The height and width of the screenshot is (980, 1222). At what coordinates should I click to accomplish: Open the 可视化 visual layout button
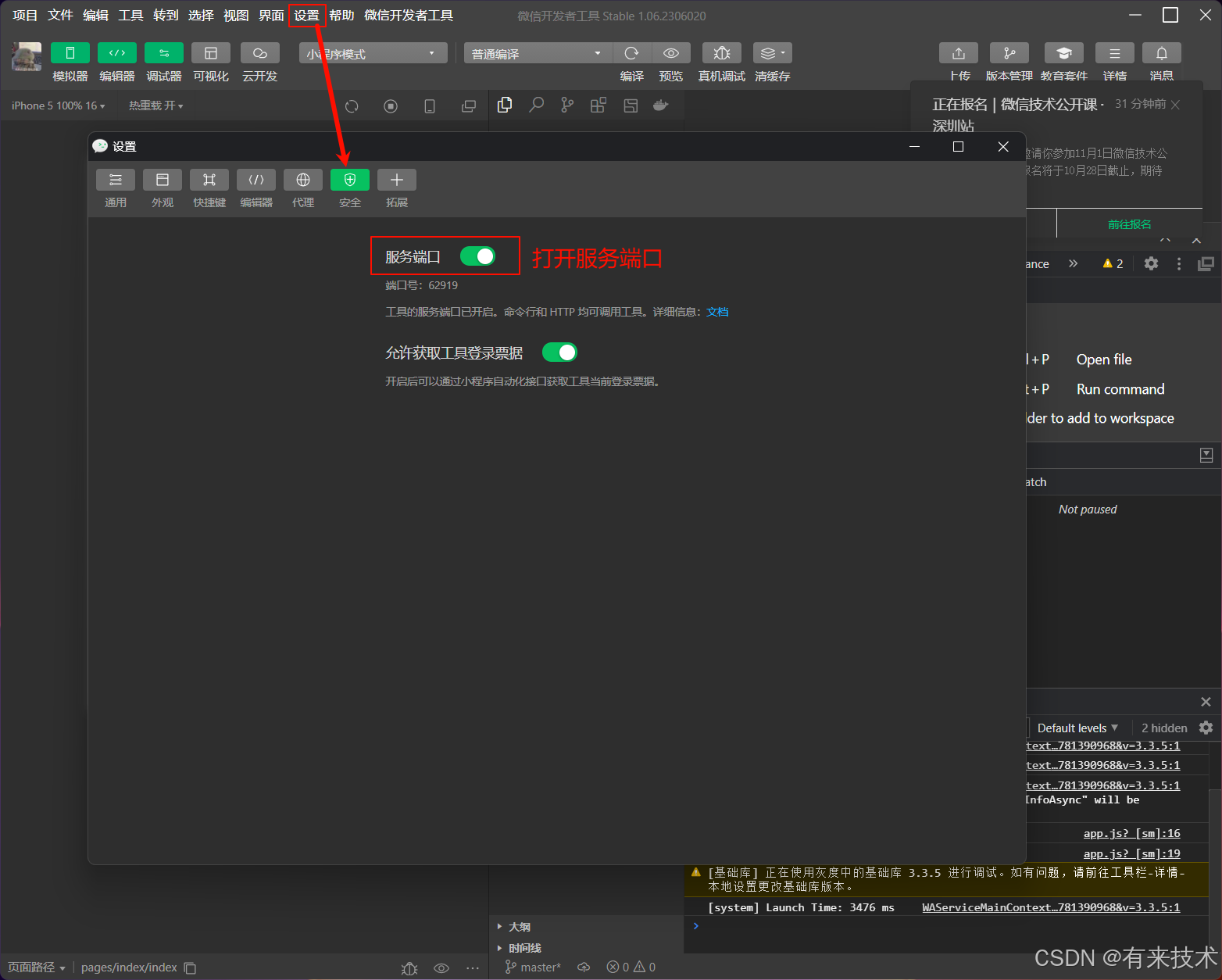point(211,53)
